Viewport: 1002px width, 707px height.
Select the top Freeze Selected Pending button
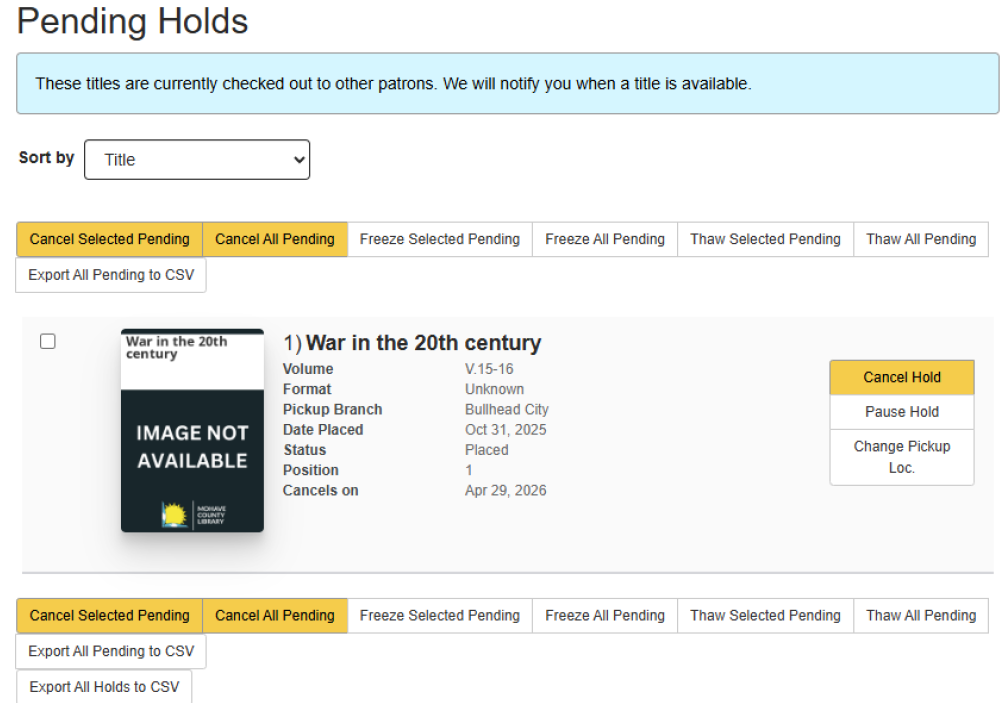coord(439,239)
